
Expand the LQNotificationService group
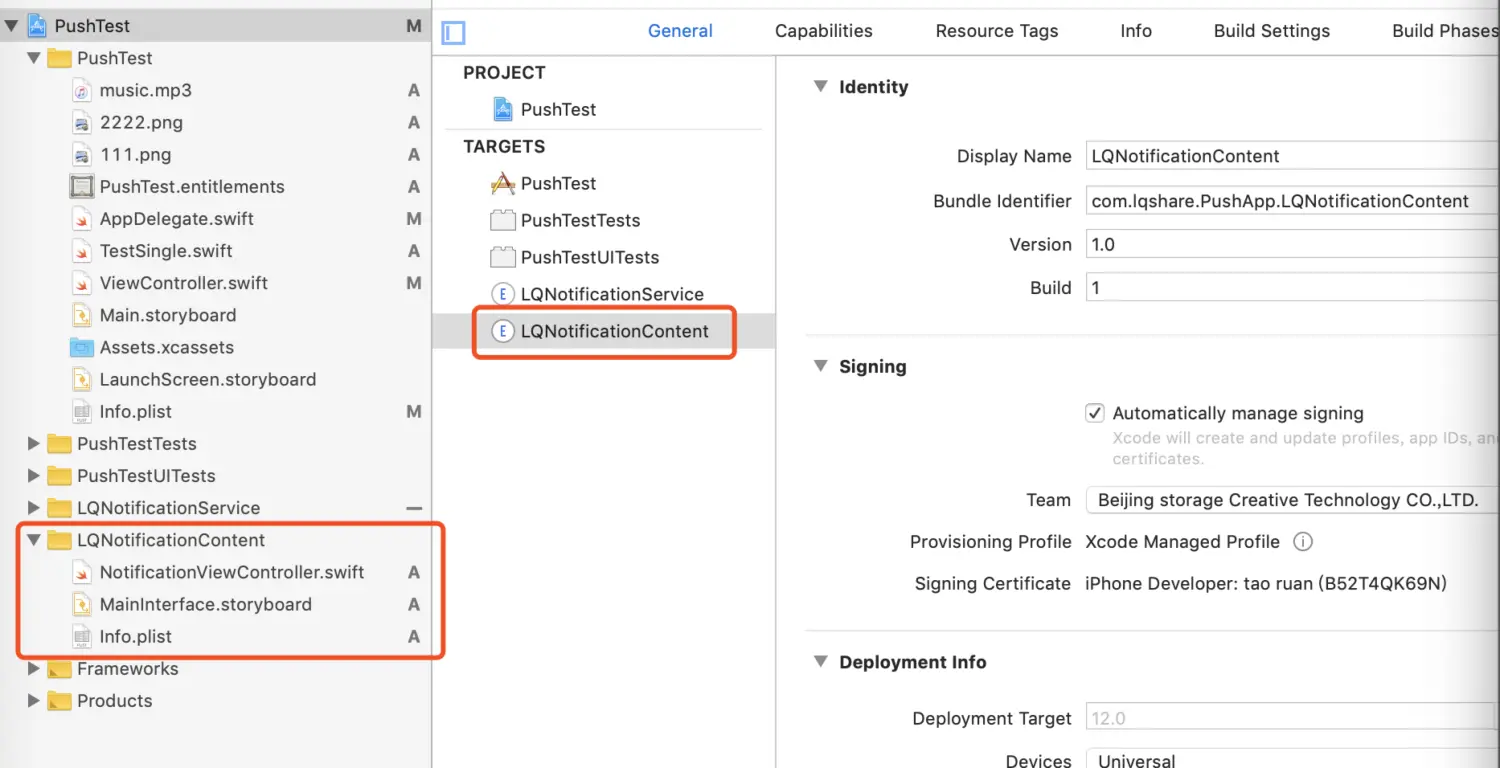34,508
